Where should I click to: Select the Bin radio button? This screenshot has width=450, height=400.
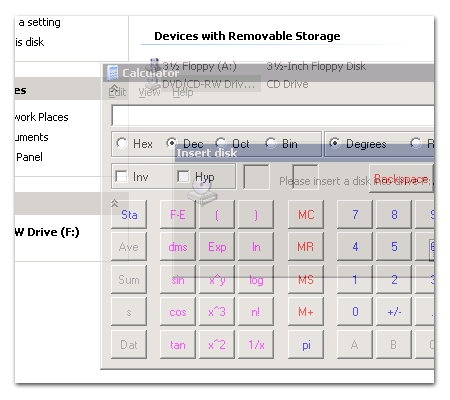click(x=271, y=143)
